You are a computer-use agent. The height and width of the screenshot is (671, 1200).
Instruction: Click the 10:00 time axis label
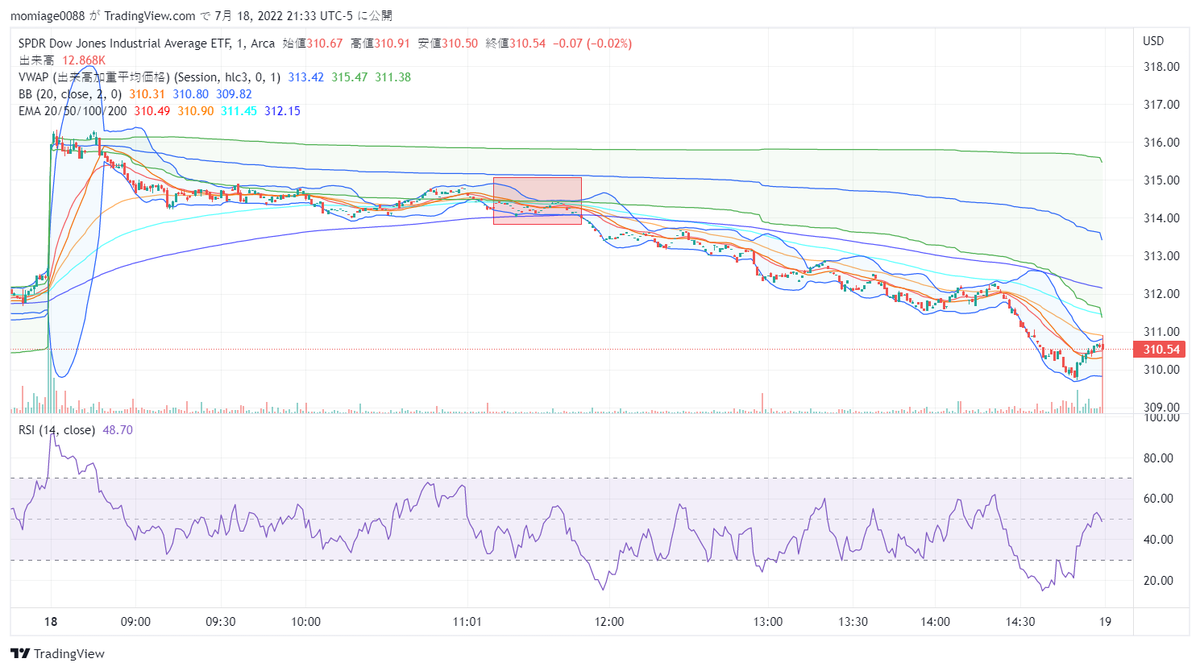tap(305, 621)
